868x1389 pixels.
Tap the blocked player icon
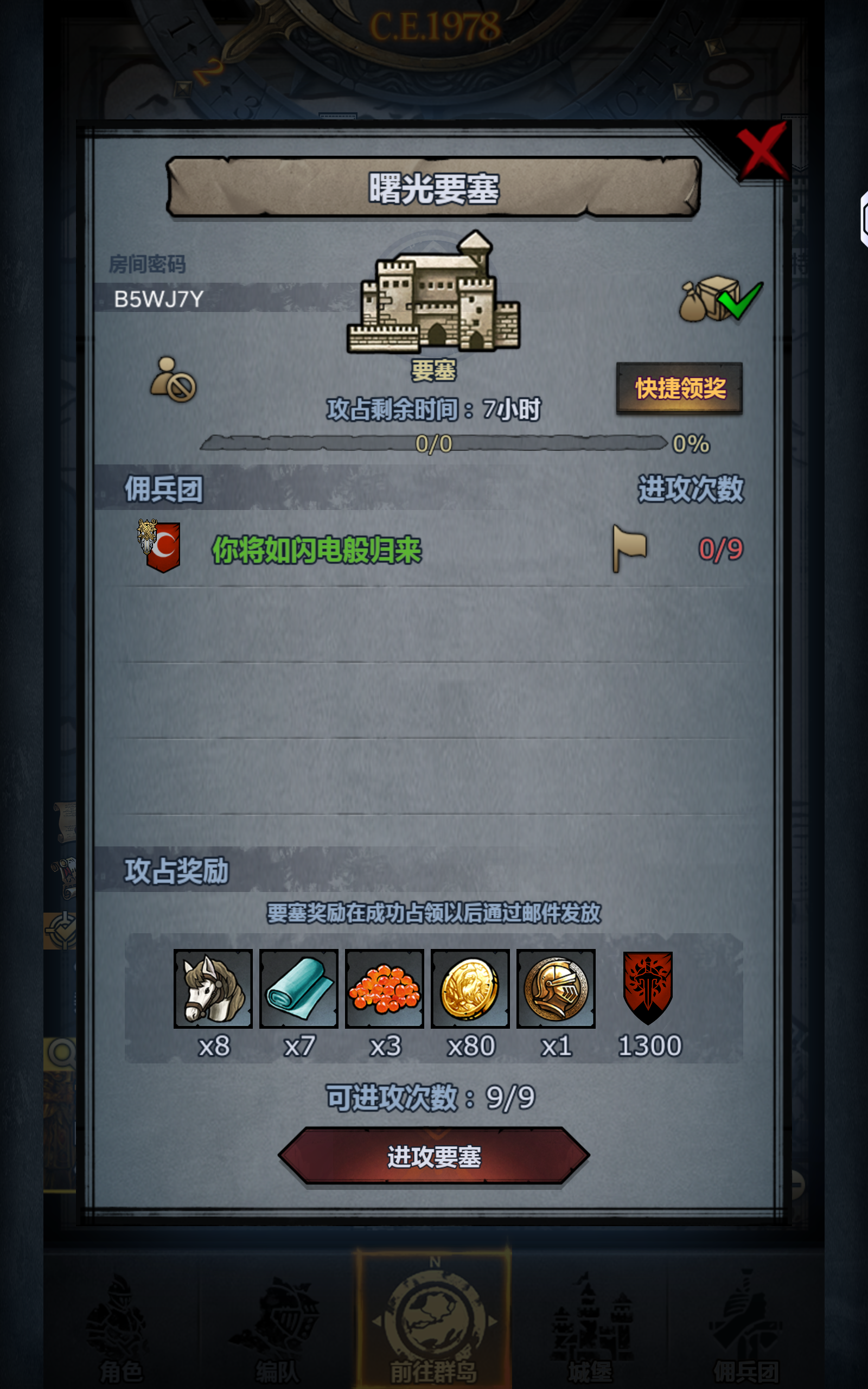coord(173,379)
